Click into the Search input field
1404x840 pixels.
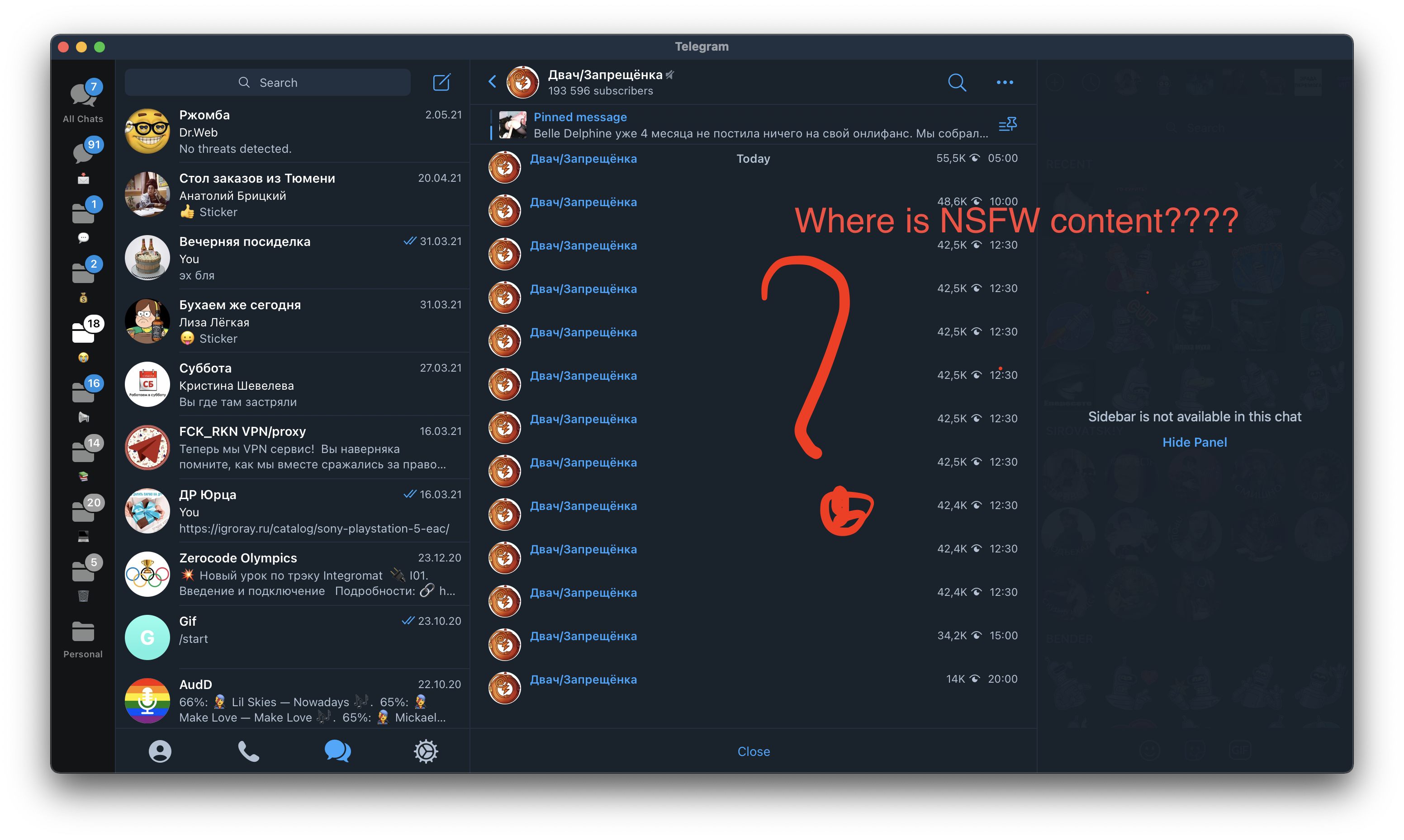pyautogui.click(x=268, y=83)
